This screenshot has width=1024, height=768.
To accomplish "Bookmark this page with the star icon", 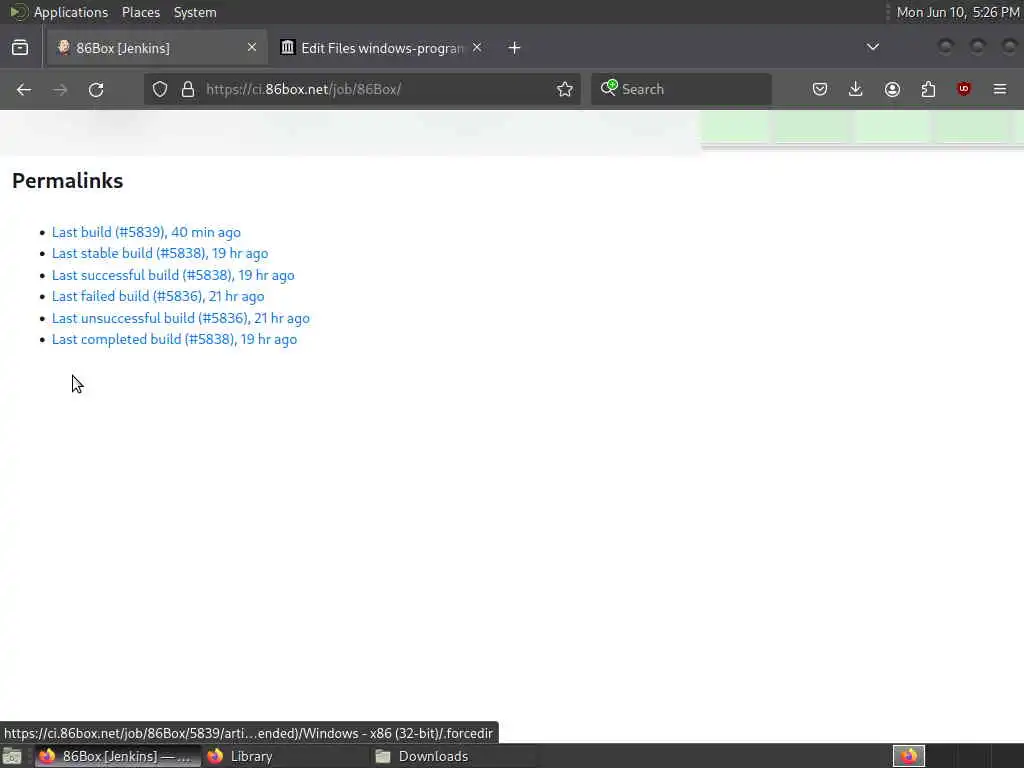I will tap(565, 89).
